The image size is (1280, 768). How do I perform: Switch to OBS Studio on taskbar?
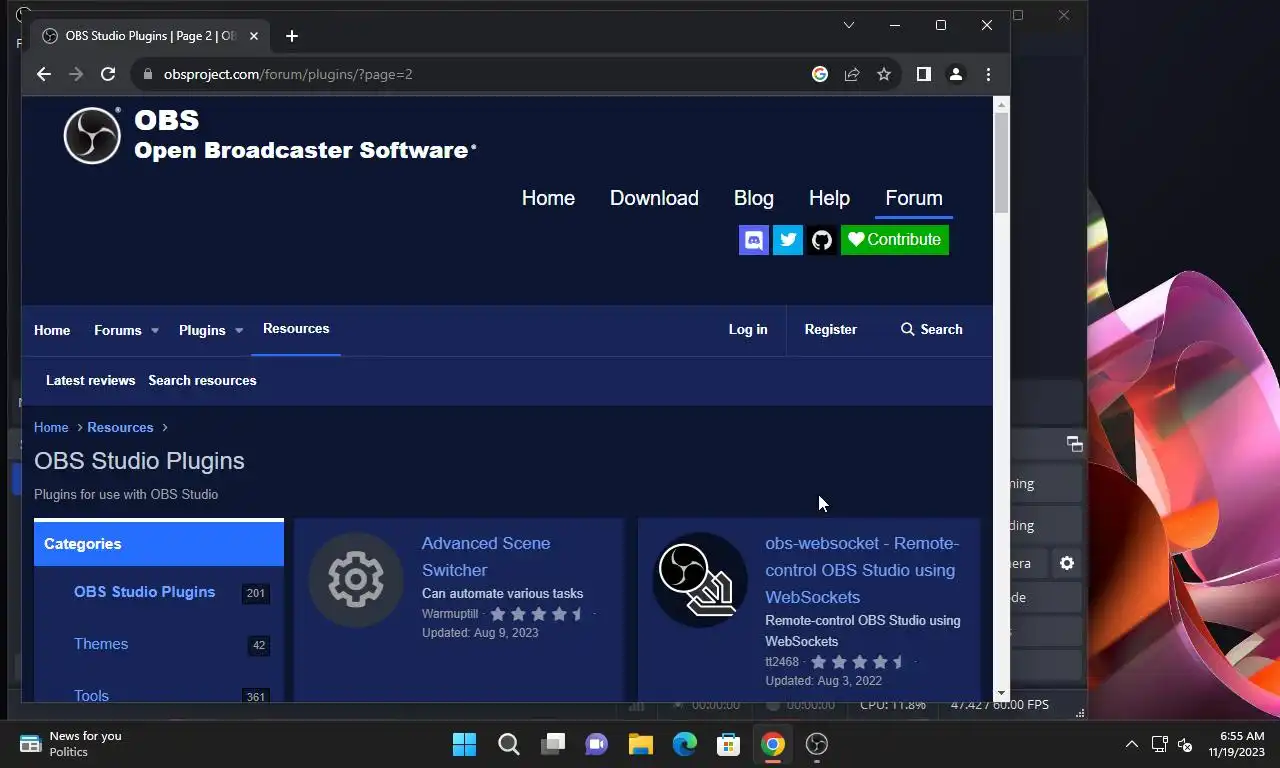point(817,744)
